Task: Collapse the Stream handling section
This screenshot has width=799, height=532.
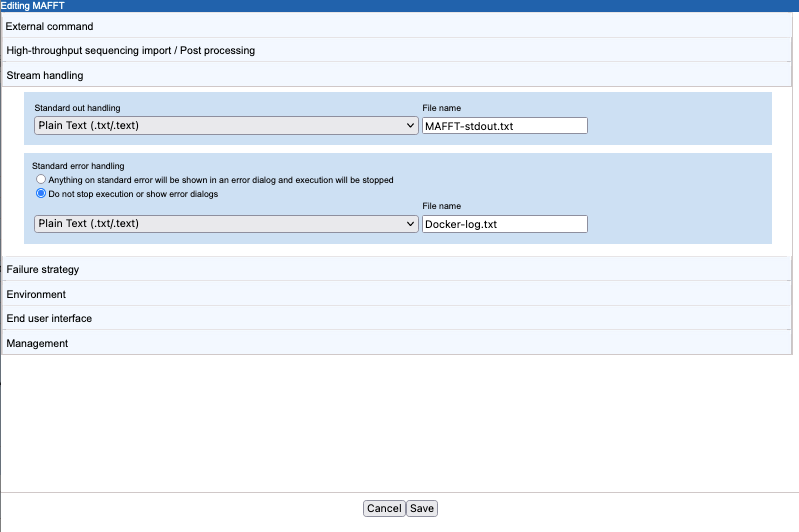Action: (x=396, y=75)
